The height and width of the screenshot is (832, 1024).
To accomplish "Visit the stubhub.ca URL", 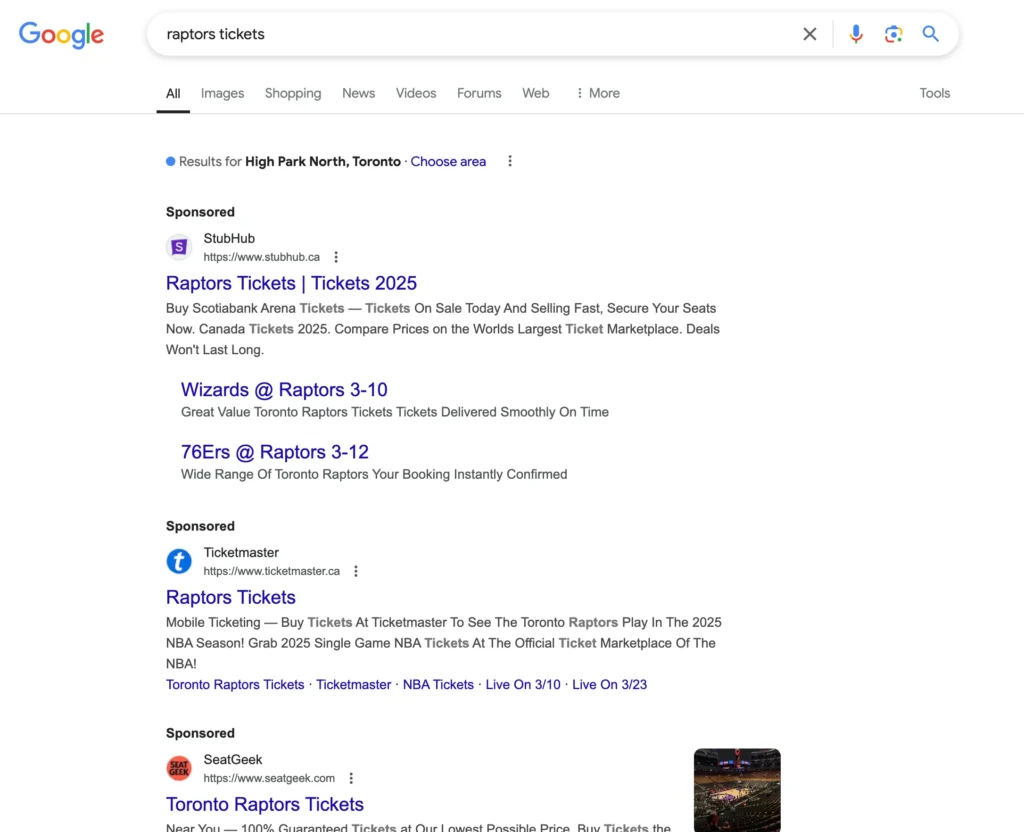I will coord(261,257).
